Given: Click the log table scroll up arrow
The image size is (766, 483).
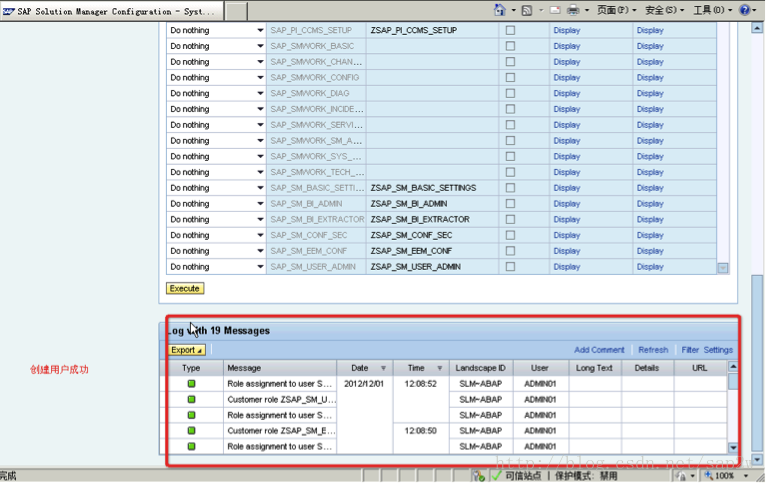Looking at the screenshot, I should click(x=733, y=366).
